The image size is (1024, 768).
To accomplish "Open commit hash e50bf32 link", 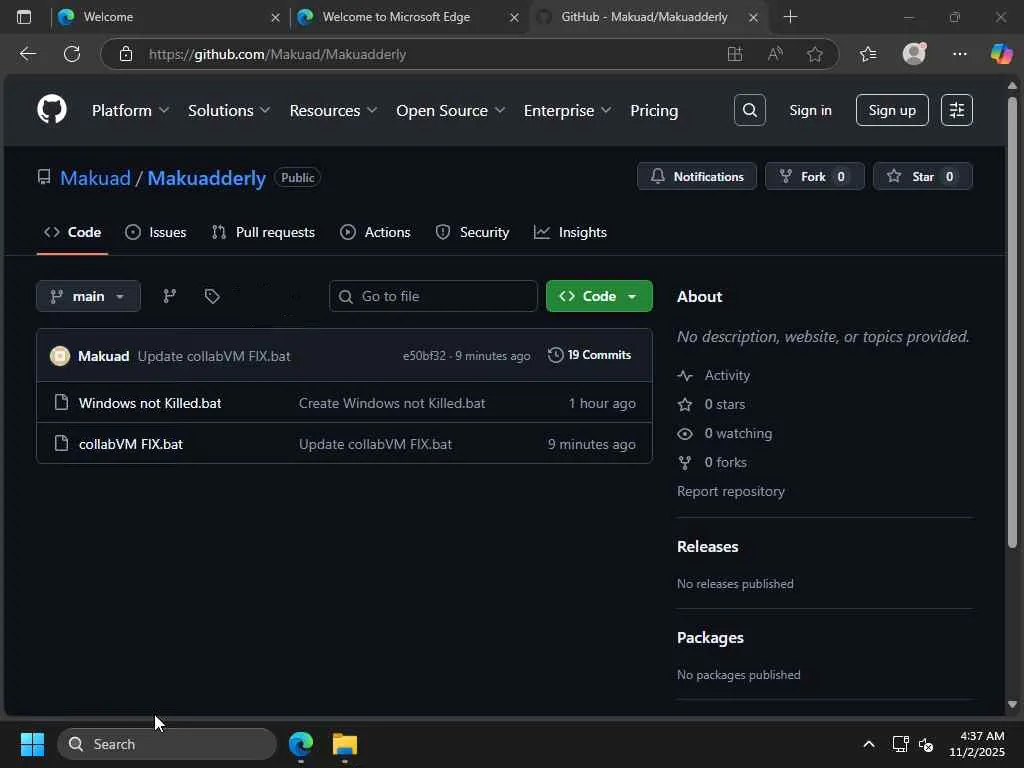I will click(x=424, y=356).
